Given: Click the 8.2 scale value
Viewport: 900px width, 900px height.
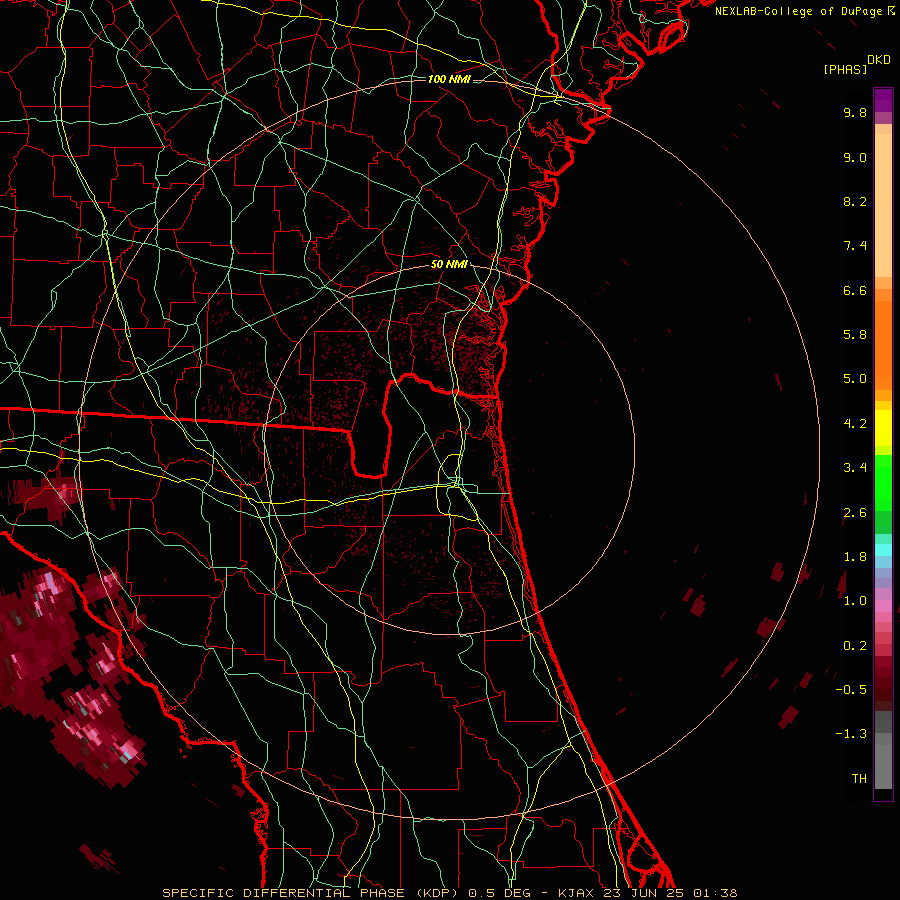Looking at the screenshot, I should click(x=855, y=201).
